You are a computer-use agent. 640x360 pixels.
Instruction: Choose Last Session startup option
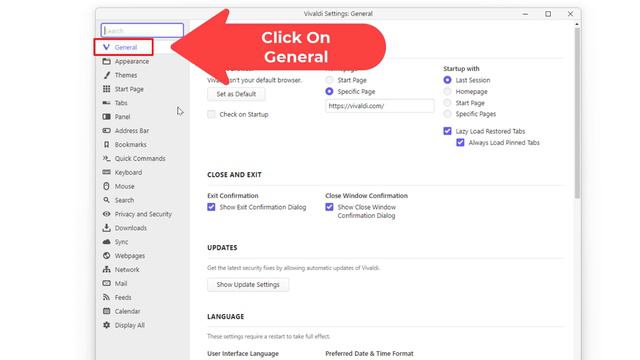447,80
